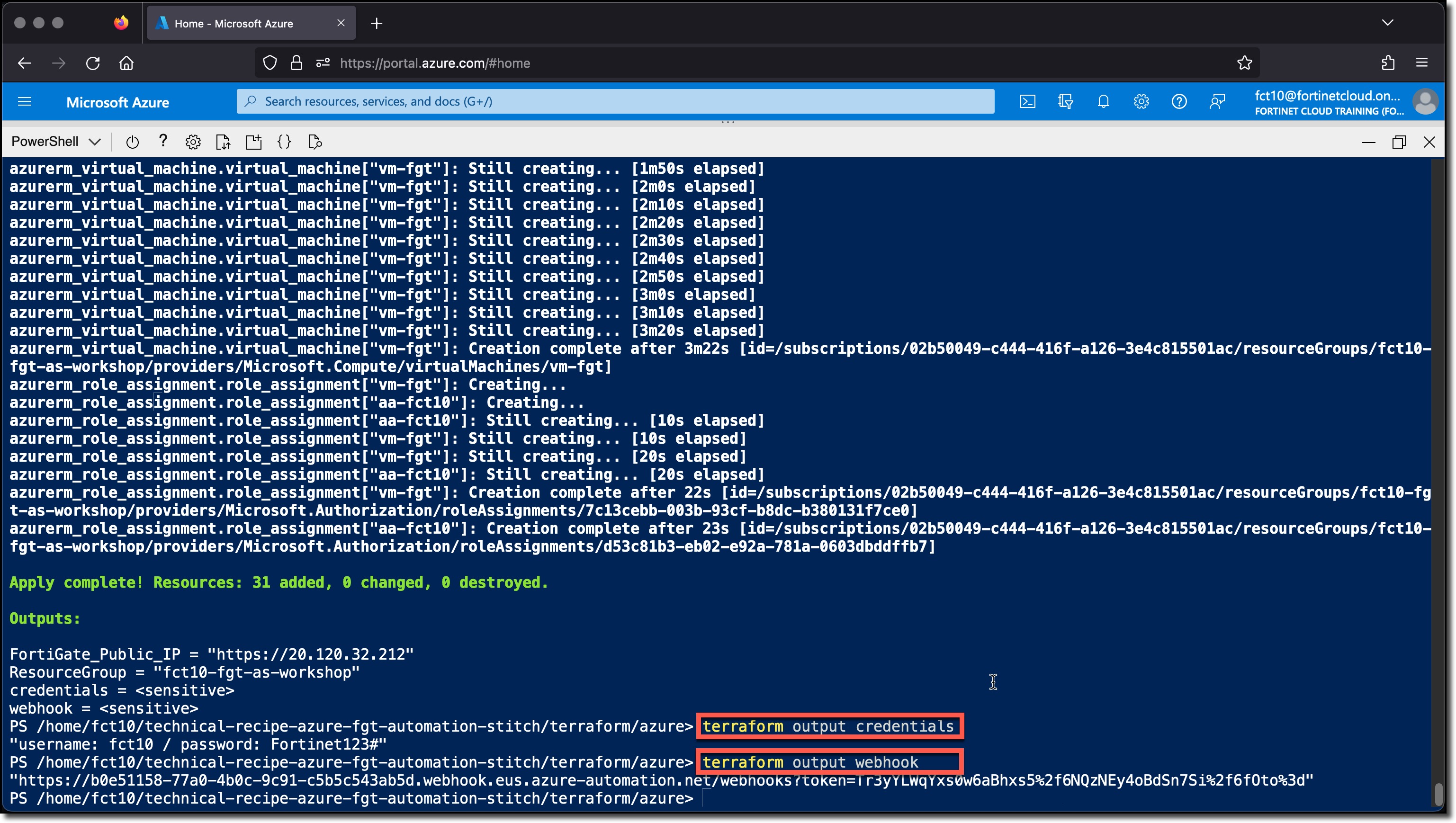Click the 'terraform output credentials' command
Screen dimensions: 1456x823
coord(828,726)
